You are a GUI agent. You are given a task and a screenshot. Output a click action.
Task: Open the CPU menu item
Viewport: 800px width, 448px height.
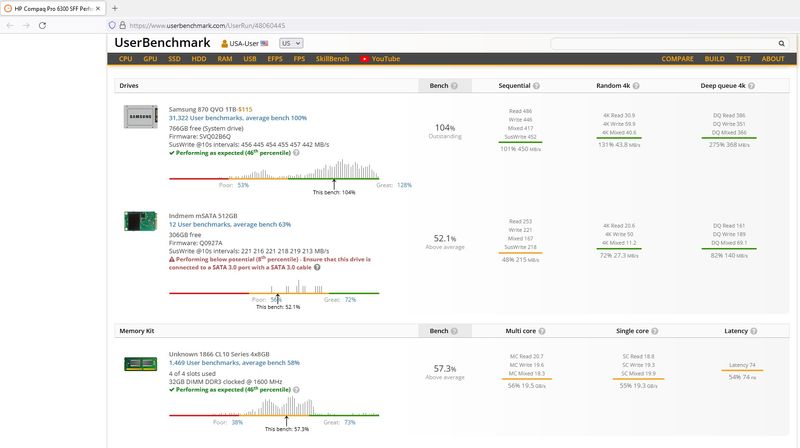pyautogui.click(x=126, y=59)
